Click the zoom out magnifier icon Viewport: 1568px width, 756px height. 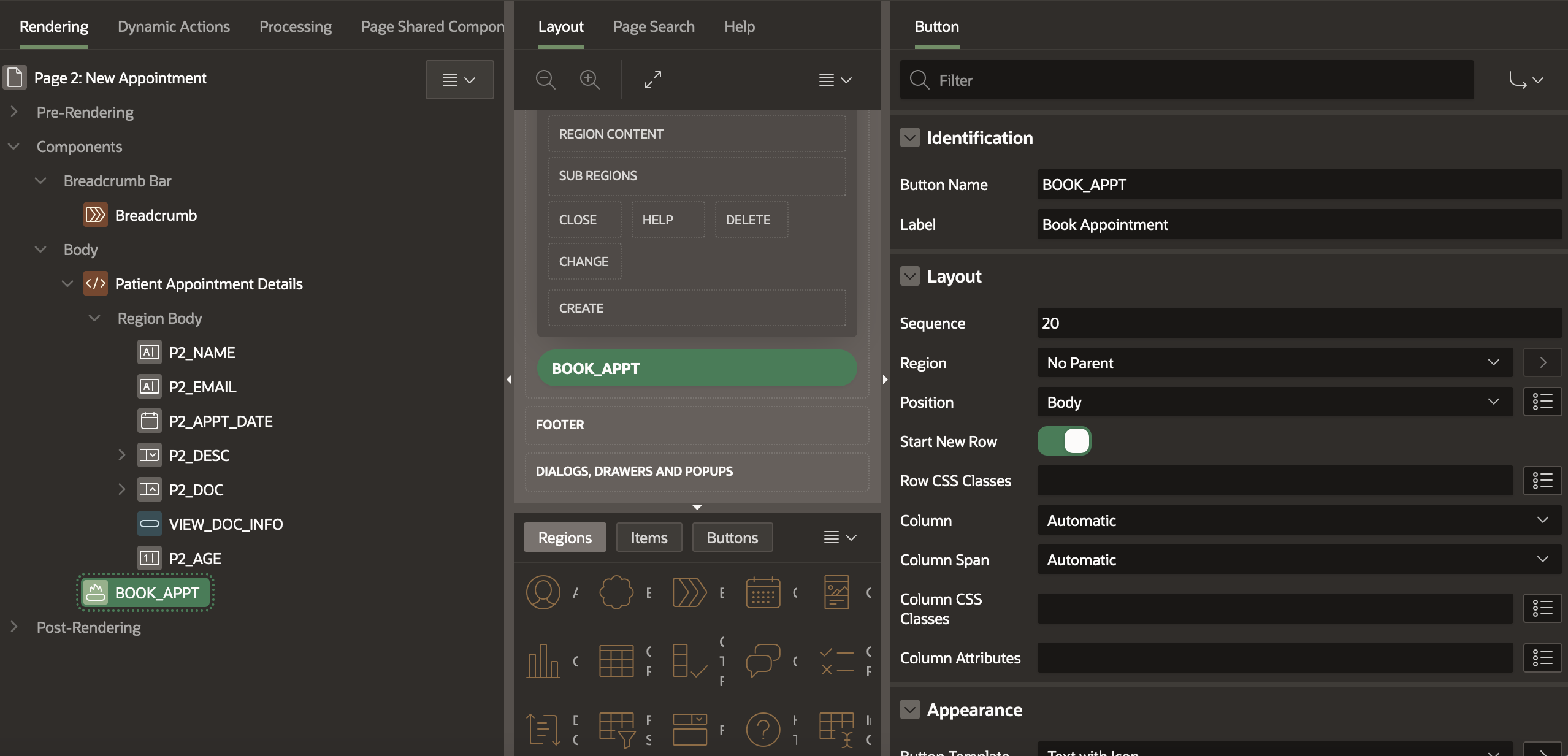click(x=545, y=80)
